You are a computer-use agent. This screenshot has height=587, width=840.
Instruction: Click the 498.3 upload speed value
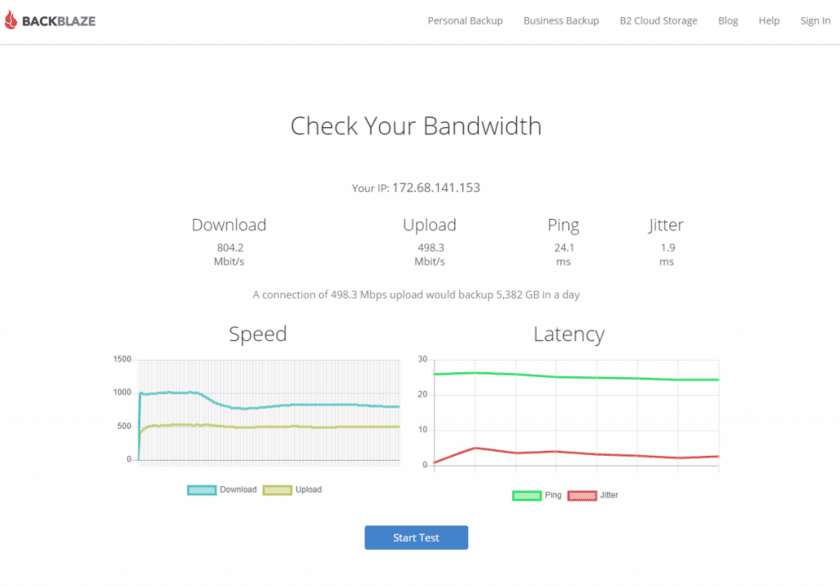(431, 247)
